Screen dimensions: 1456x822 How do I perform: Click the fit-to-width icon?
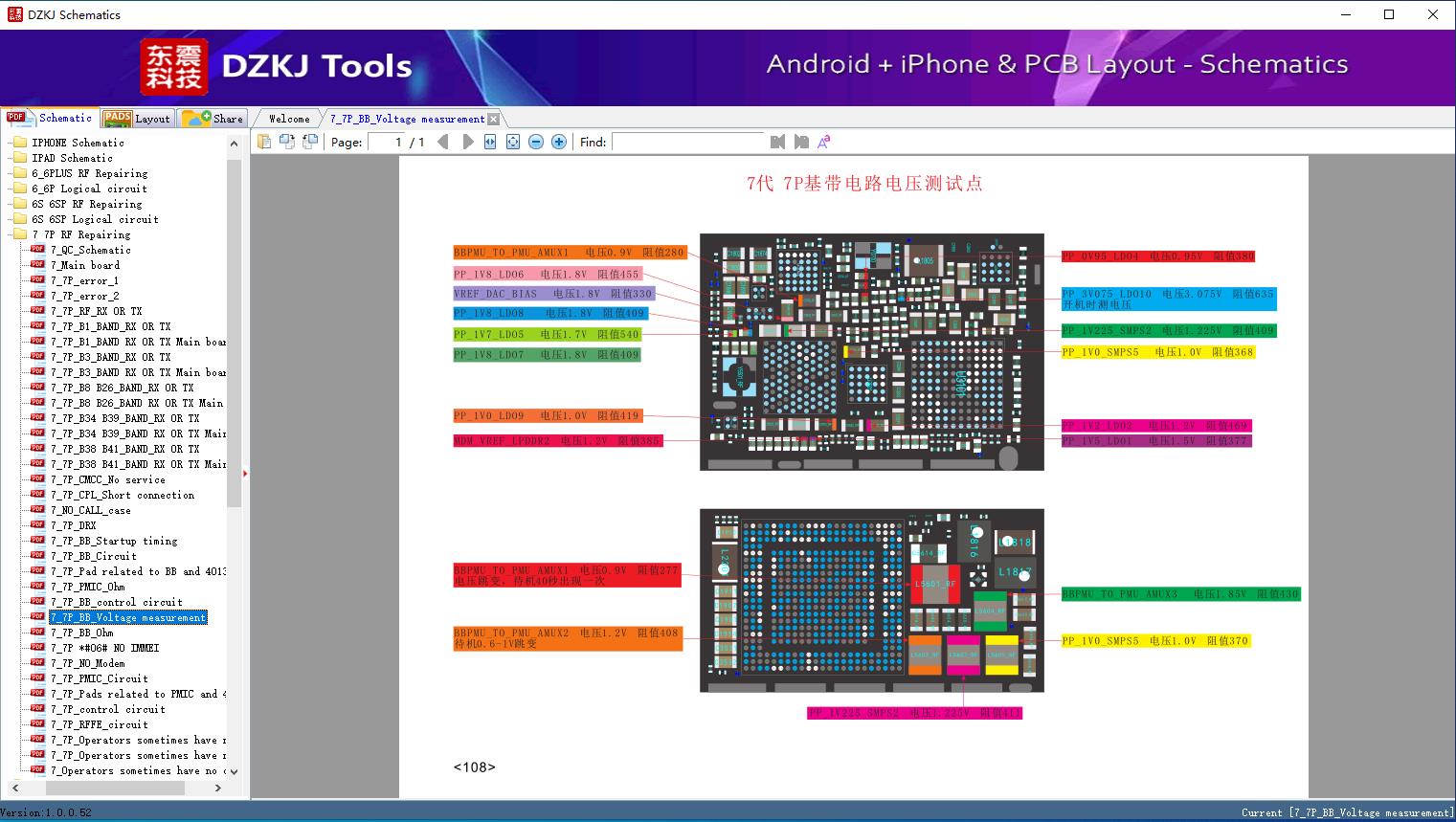point(490,142)
